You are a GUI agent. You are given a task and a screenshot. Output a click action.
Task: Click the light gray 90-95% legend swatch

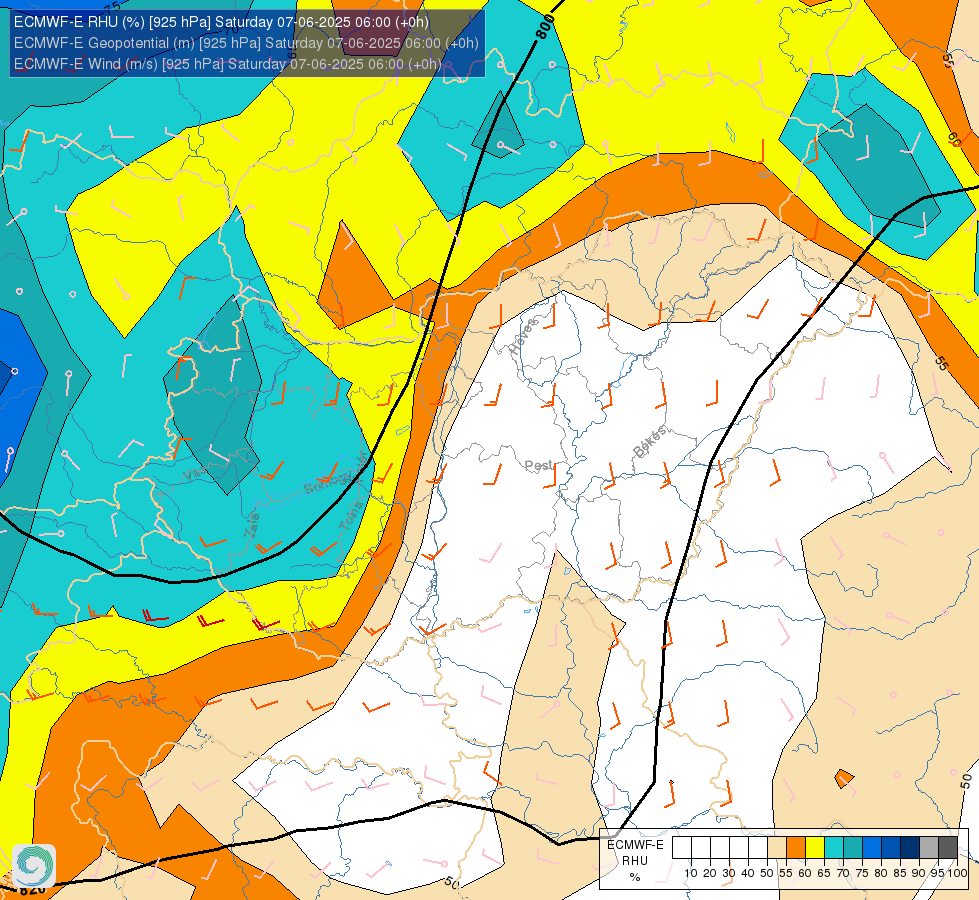point(929,848)
